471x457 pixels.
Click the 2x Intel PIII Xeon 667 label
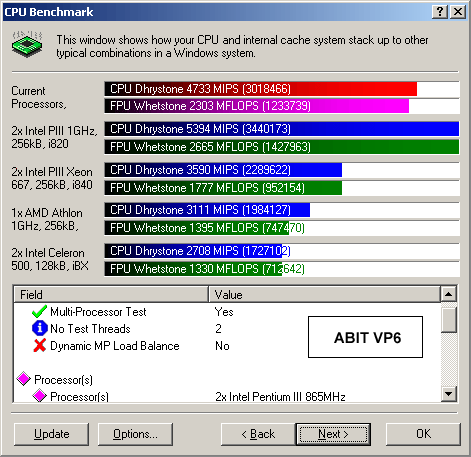click(x=52, y=178)
